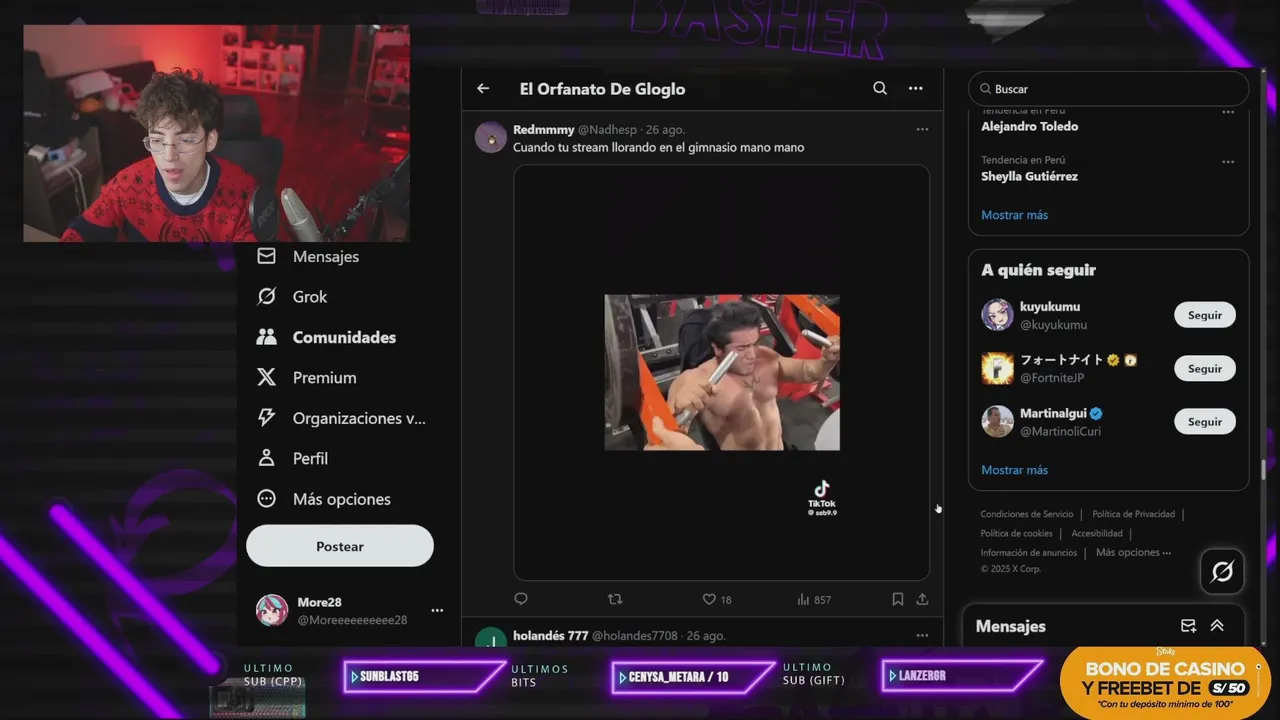Open search magnifier in community header

point(880,88)
